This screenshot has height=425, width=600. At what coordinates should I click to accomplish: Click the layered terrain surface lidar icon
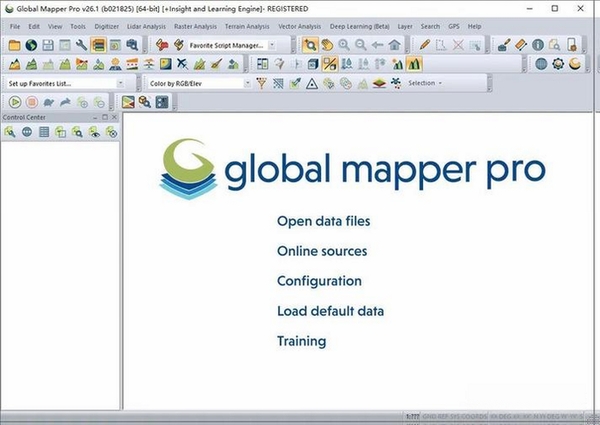(379, 83)
